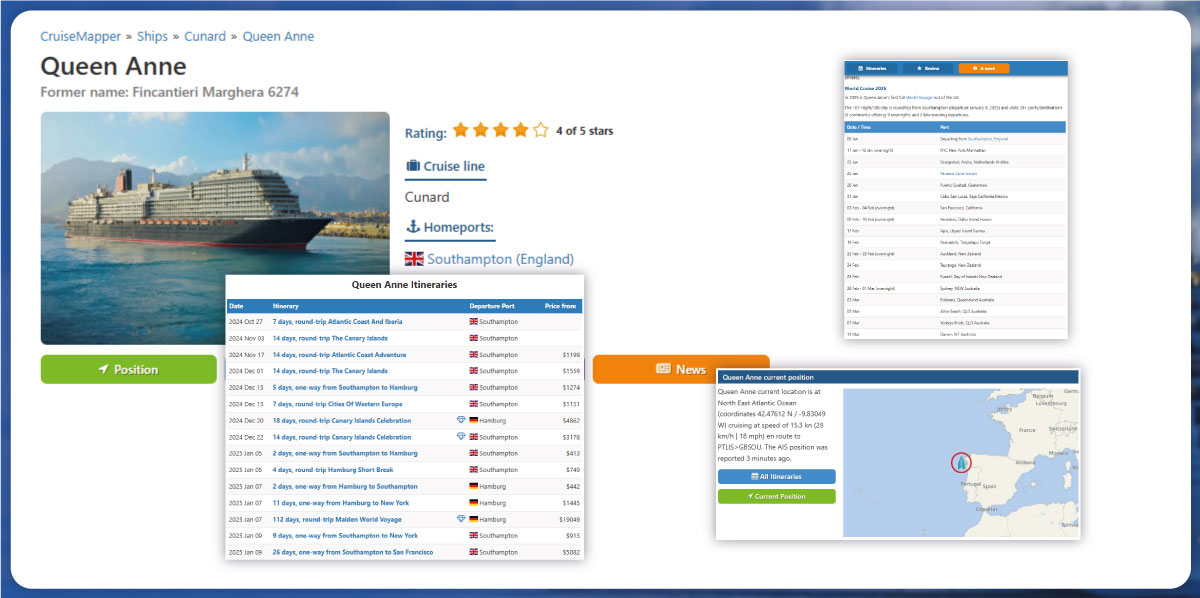Viewport: 1200px width, 598px height.
Task: Click the Queen Anne ship photo
Action: [215, 228]
